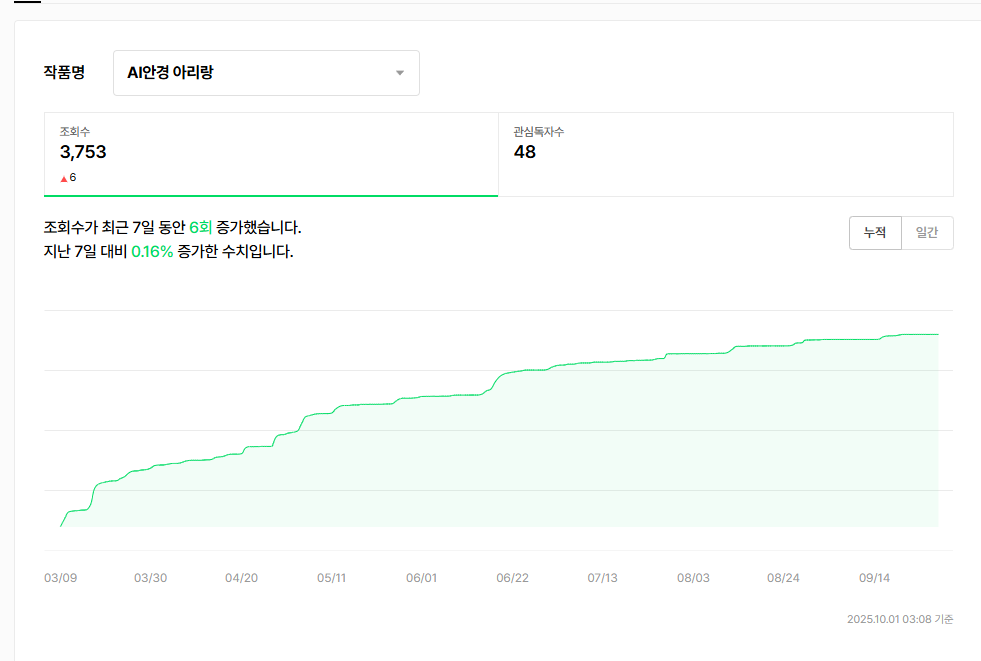Click the green 0.16% percentage text
The width and height of the screenshot is (981, 661).
click(x=152, y=252)
